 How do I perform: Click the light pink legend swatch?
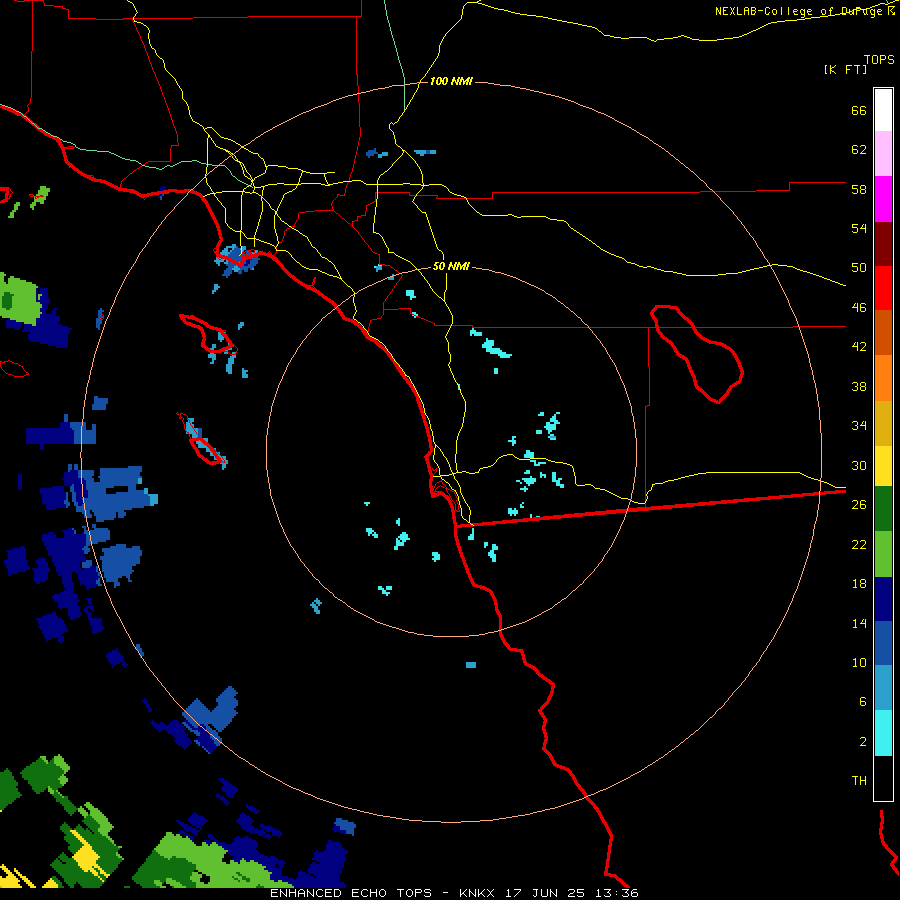[x=883, y=154]
